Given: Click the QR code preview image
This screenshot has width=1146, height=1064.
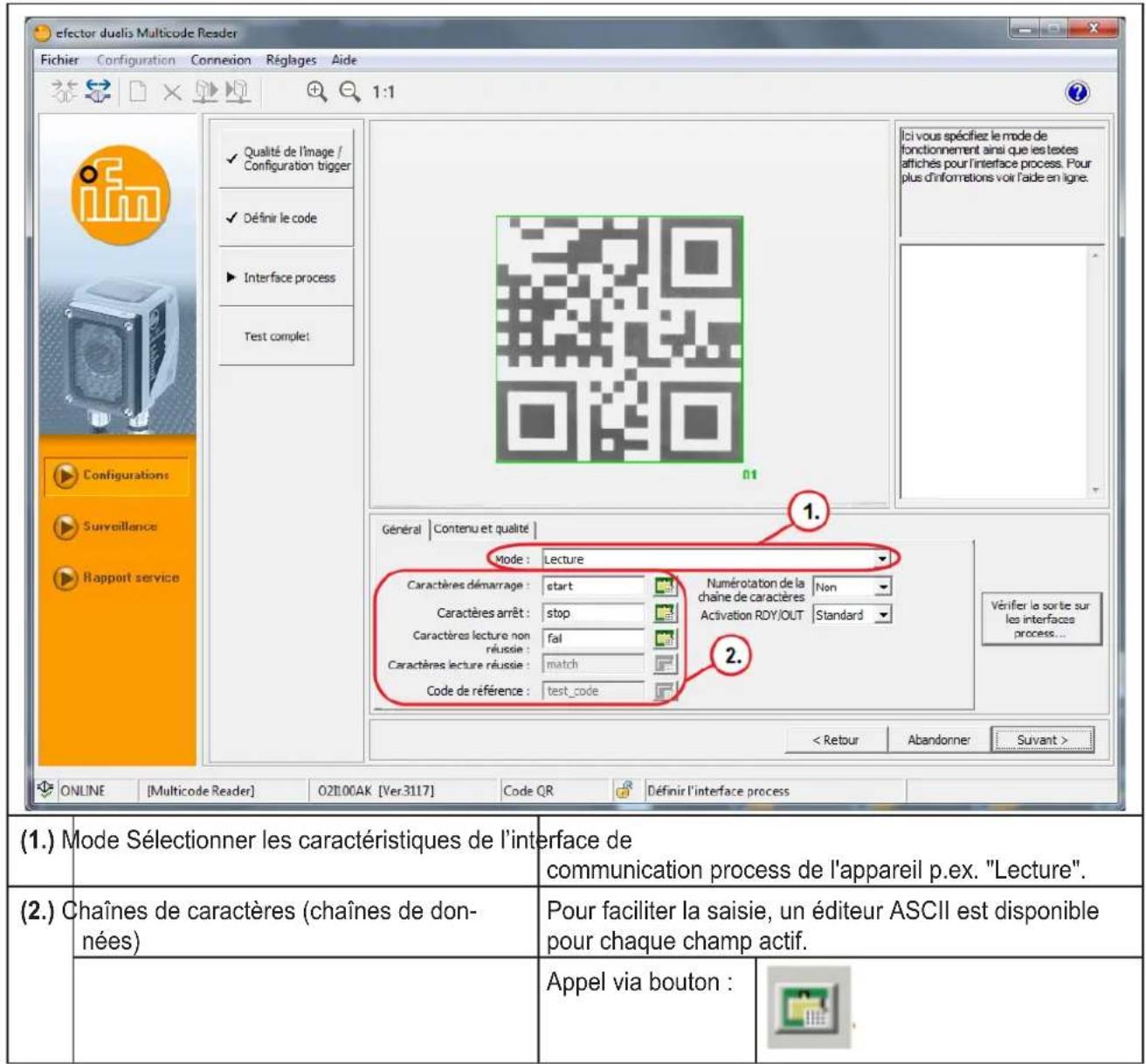Looking at the screenshot, I should pyautogui.click(x=619, y=339).
